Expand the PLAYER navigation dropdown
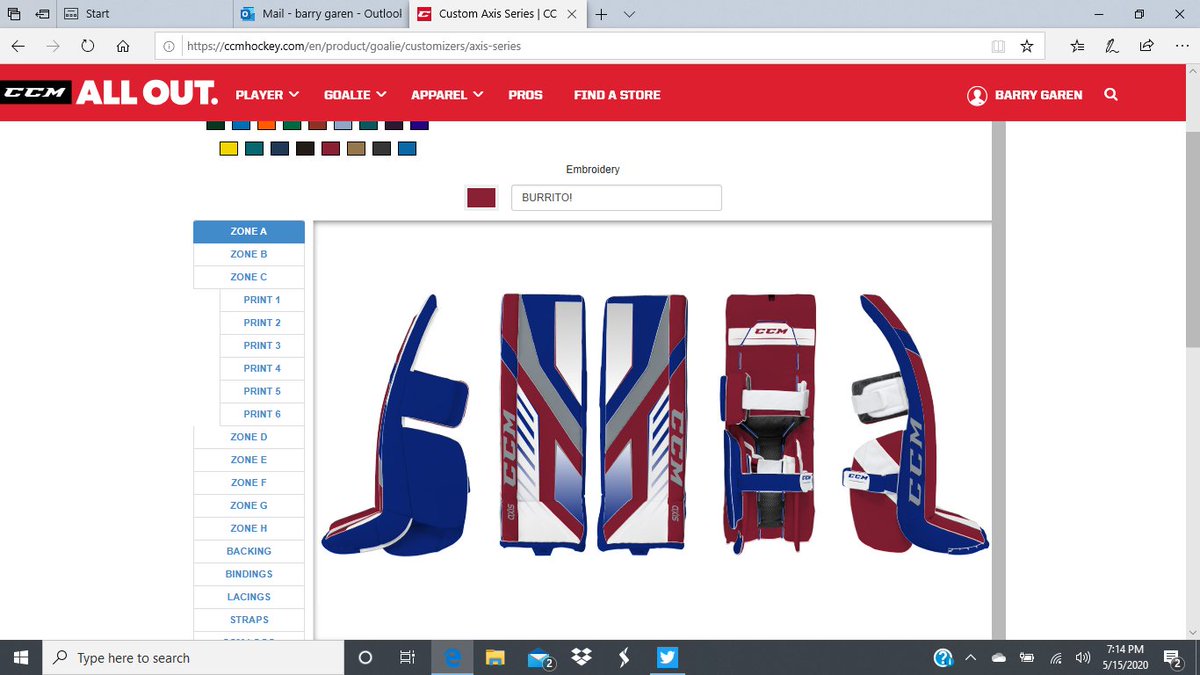The height and width of the screenshot is (675, 1200). (267, 95)
